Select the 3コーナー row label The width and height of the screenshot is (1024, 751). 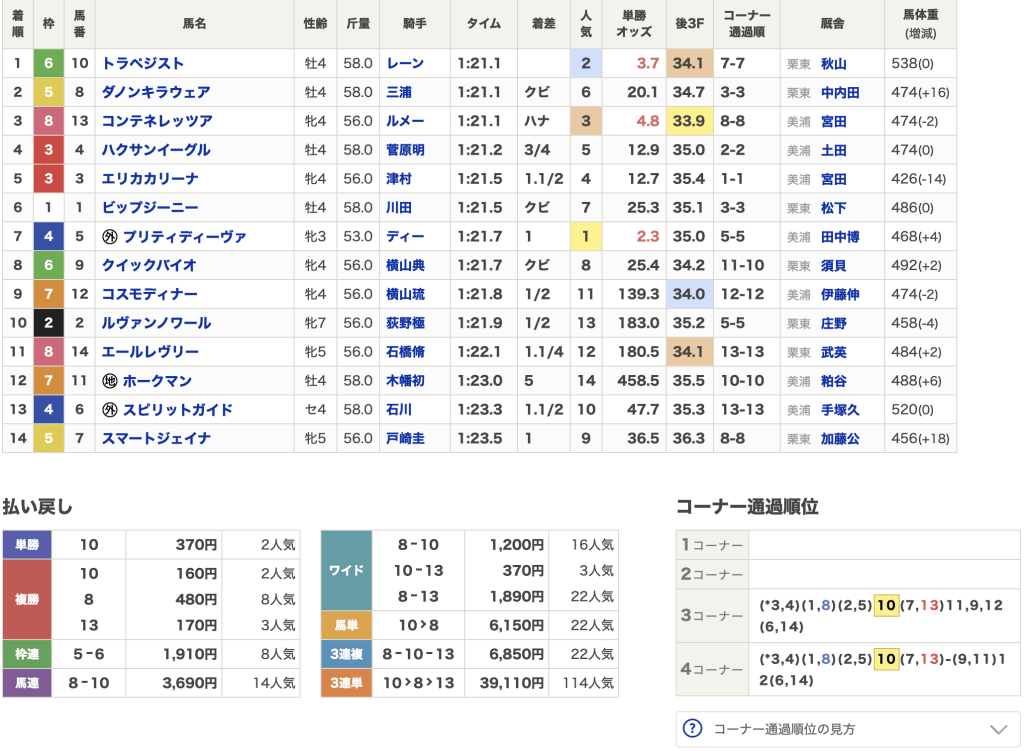712,616
